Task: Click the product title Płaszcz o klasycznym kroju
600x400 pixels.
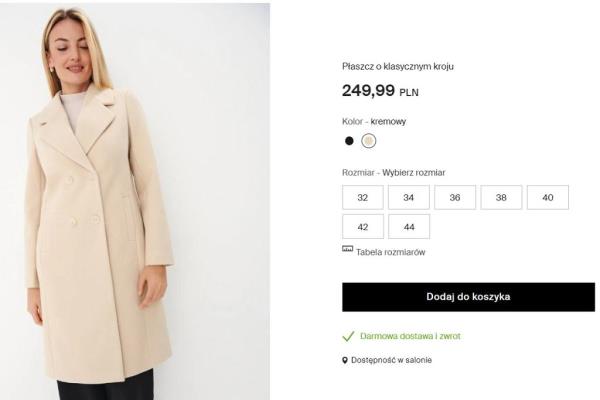Action: click(400, 66)
